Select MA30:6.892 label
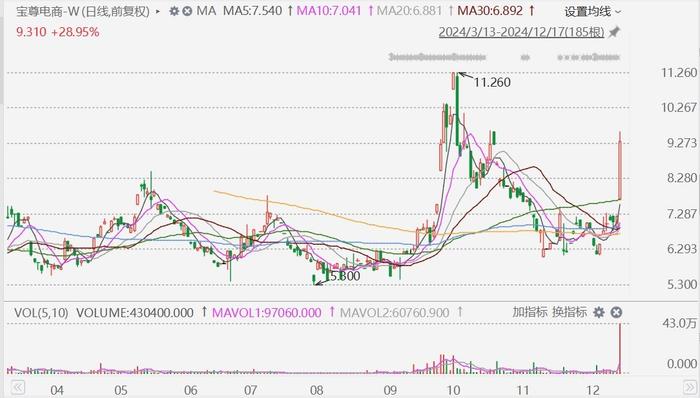This screenshot has height=398, width=700. [490, 11]
